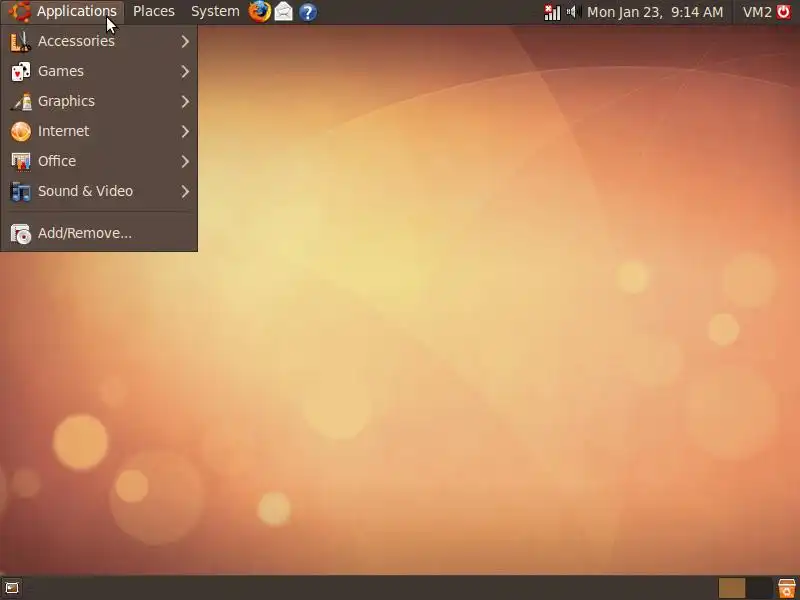The width and height of the screenshot is (800, 600).
Task: Expand the Games arrow chevron
Action: tap(185, 71)
